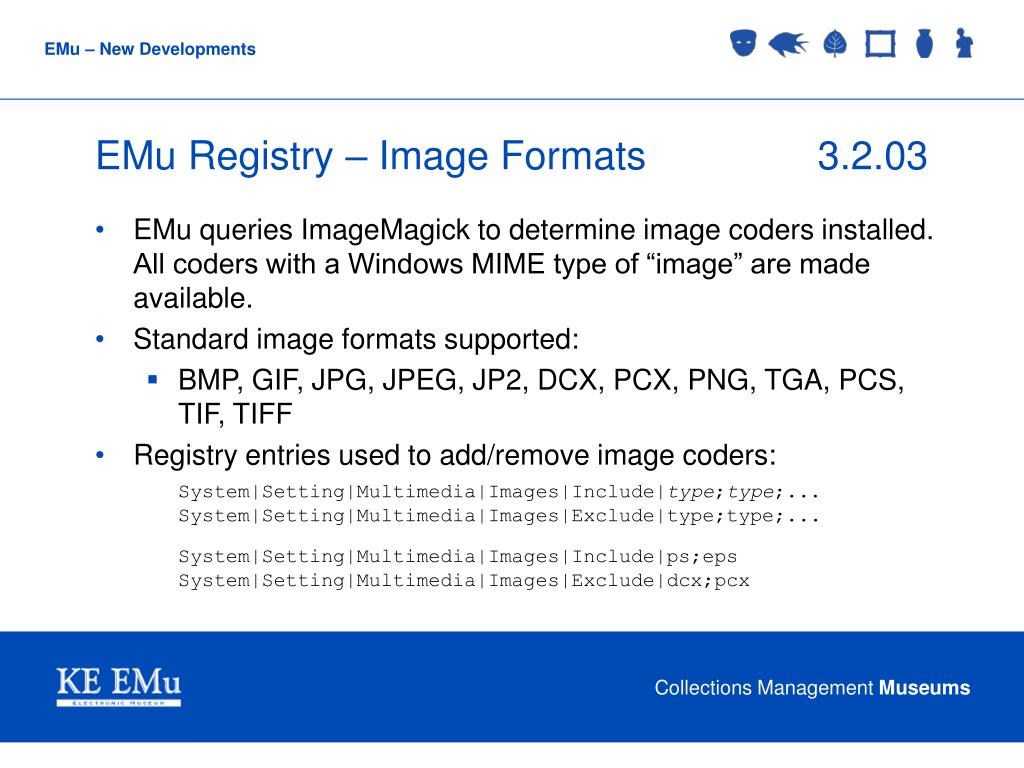Viewport: 1024px width, 768px height.
Task: Click the registry line "Exclude|type;type;..."
Action: (499, 516)
